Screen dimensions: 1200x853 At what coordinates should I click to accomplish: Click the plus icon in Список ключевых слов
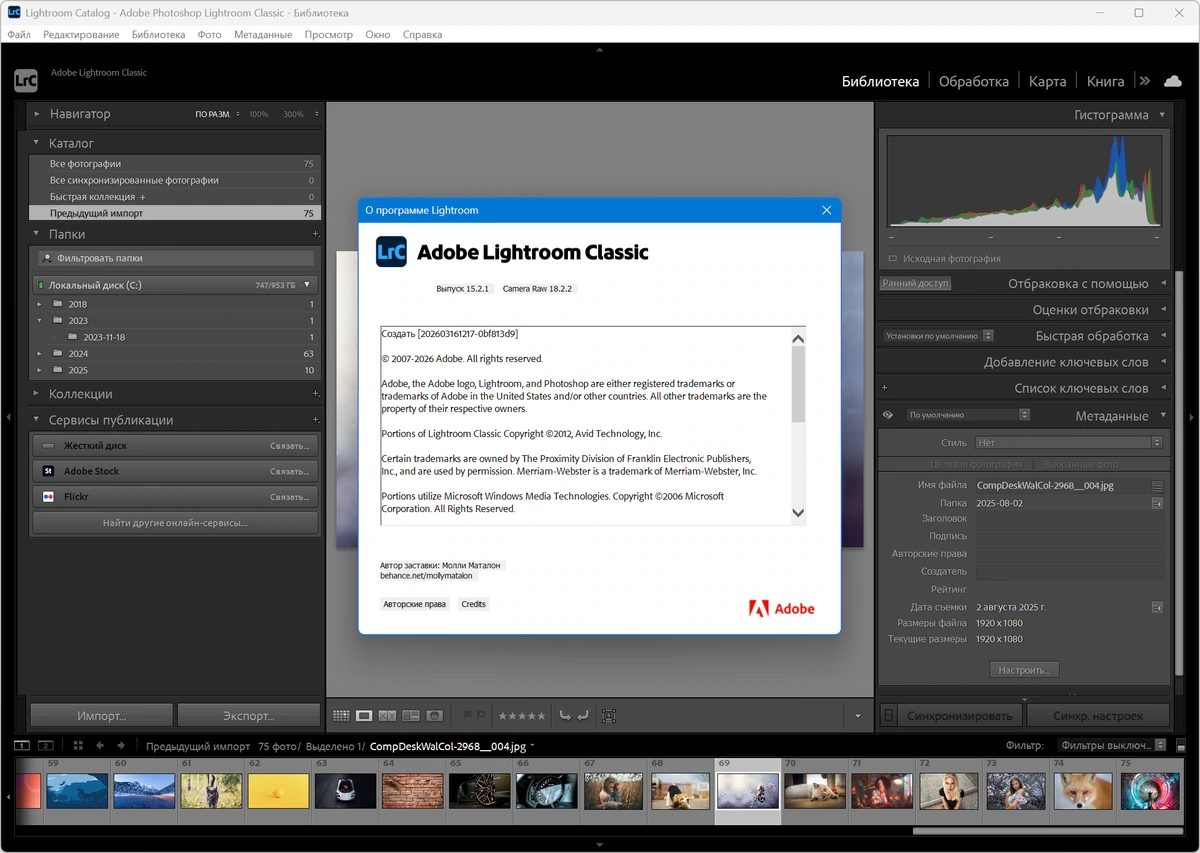click(884, 388)
